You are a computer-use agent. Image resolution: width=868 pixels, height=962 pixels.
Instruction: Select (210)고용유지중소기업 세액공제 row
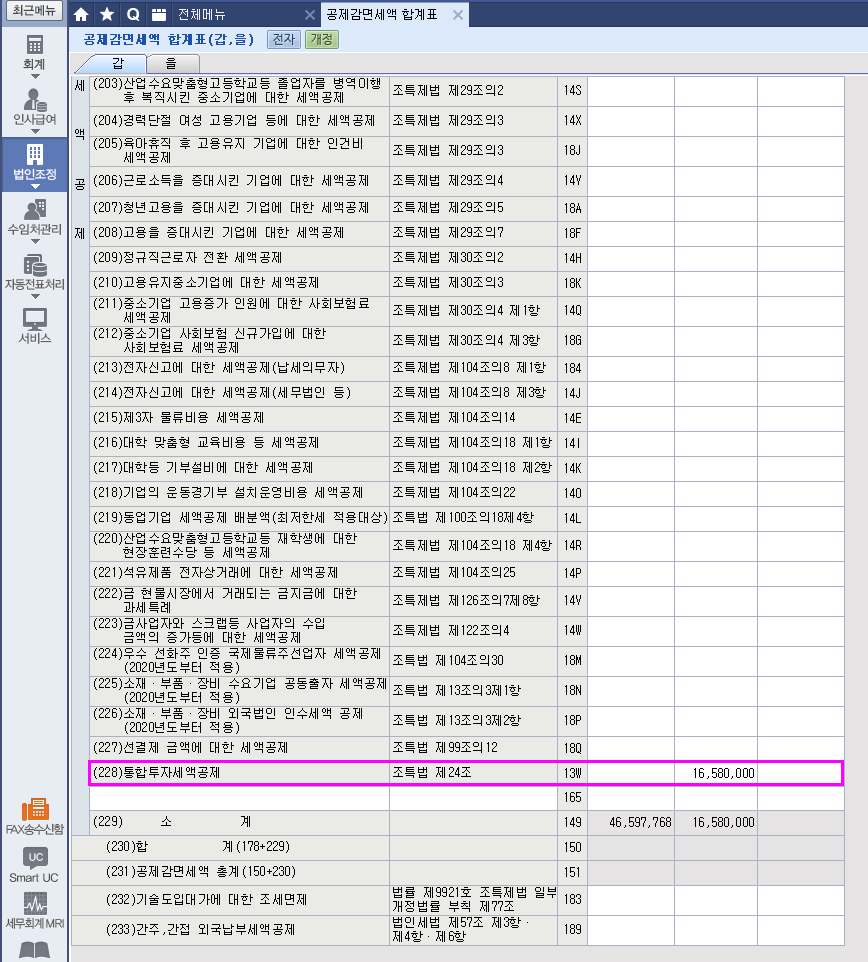click(x=466, y=283)
